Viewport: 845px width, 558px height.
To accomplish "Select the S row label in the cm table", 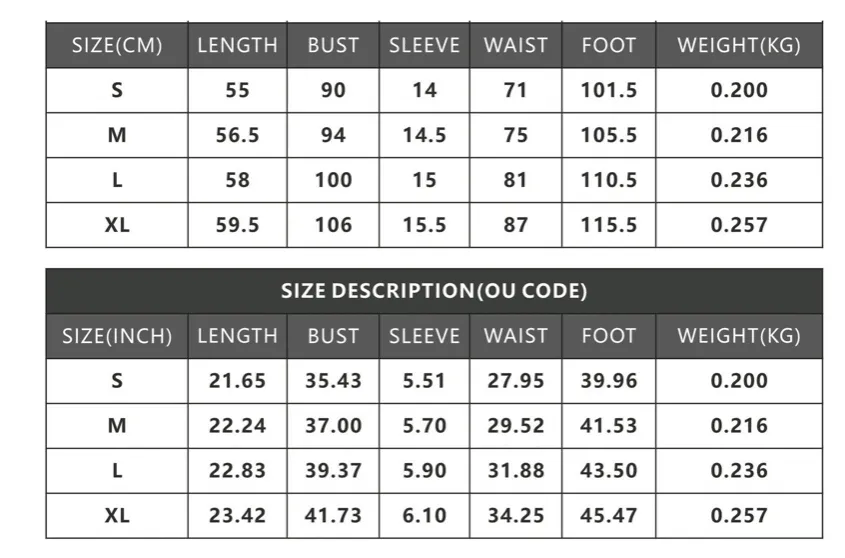I will pyautogui.click(x=117, y=90).
